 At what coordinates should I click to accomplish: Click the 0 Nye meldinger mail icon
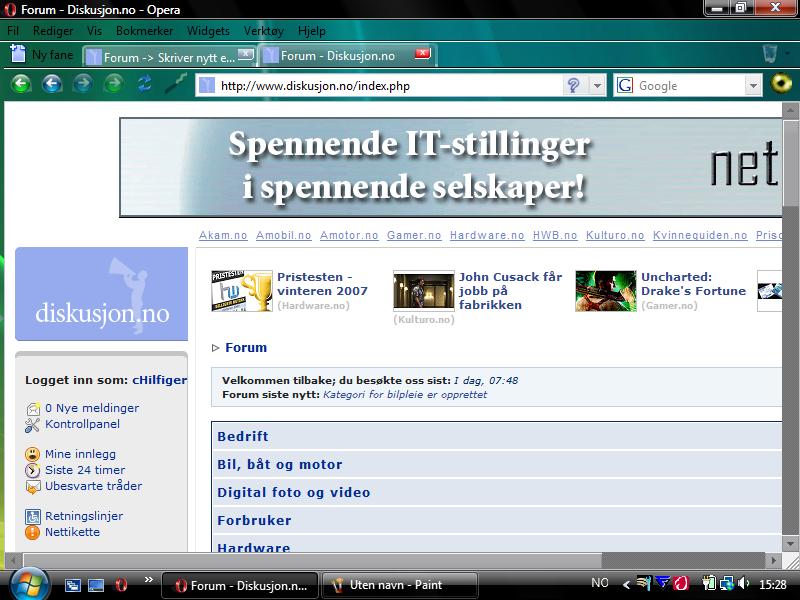tap(33, 409)
